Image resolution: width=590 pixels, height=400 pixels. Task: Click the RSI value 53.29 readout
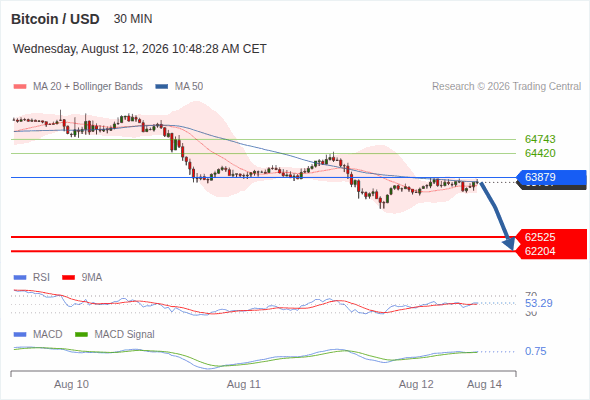538,303
